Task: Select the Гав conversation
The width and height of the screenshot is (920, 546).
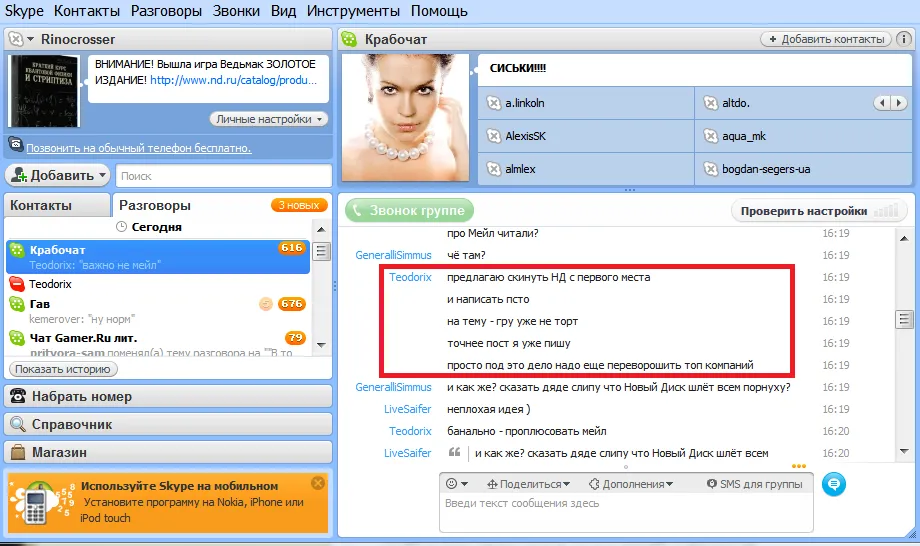Action: [x=158, y=311]
